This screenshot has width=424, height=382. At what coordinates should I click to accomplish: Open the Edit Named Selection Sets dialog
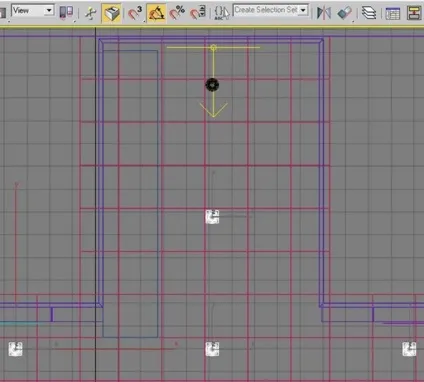[x=222, y=13]
